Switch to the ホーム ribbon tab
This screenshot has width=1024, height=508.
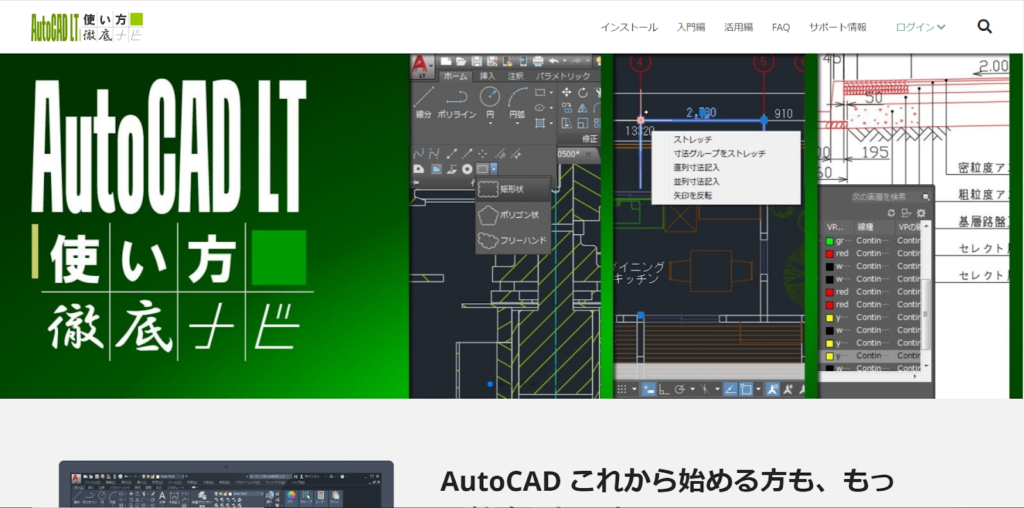point(456,76)
